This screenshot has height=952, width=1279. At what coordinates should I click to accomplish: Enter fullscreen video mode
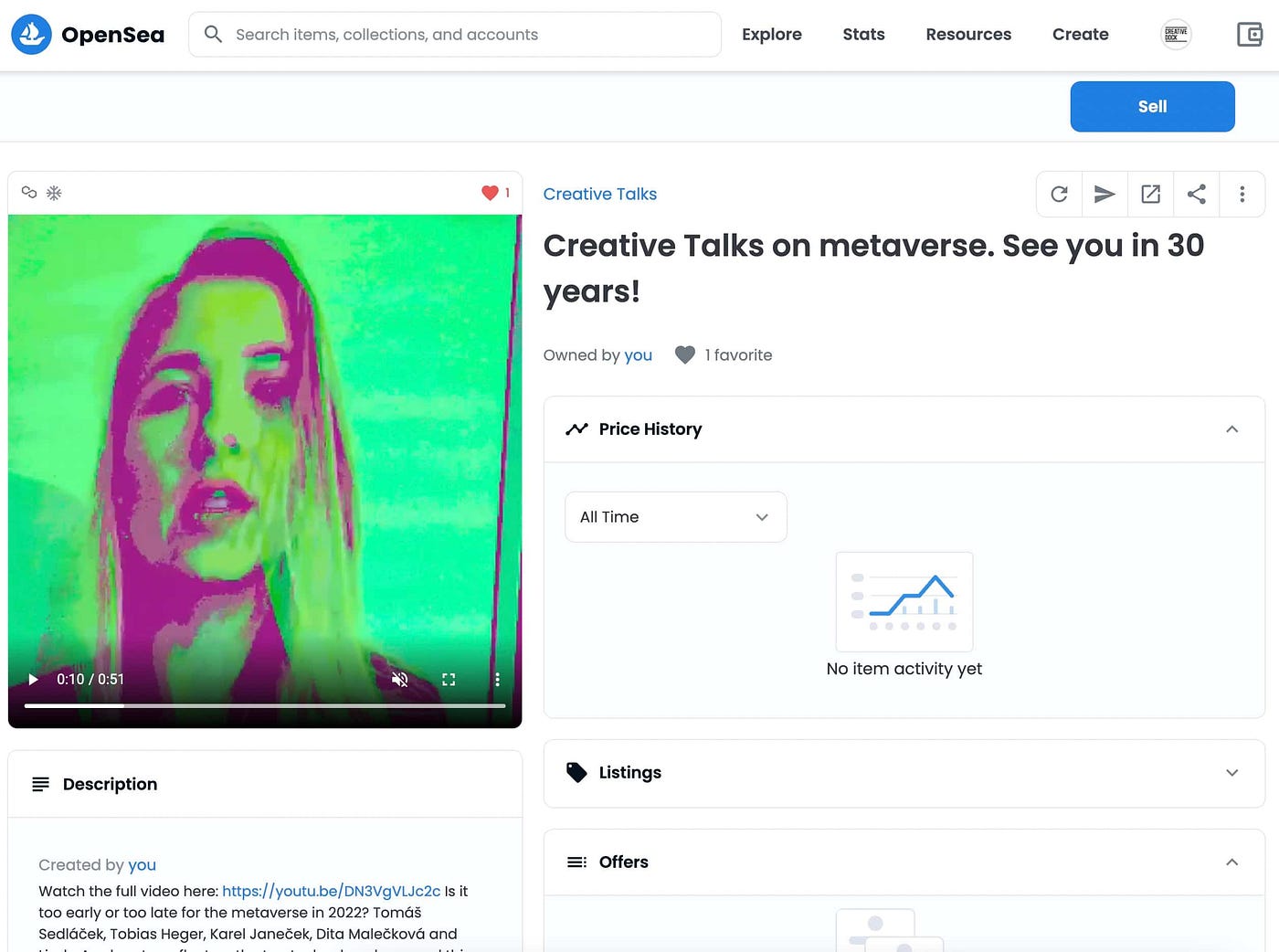[x=449, y=680]
